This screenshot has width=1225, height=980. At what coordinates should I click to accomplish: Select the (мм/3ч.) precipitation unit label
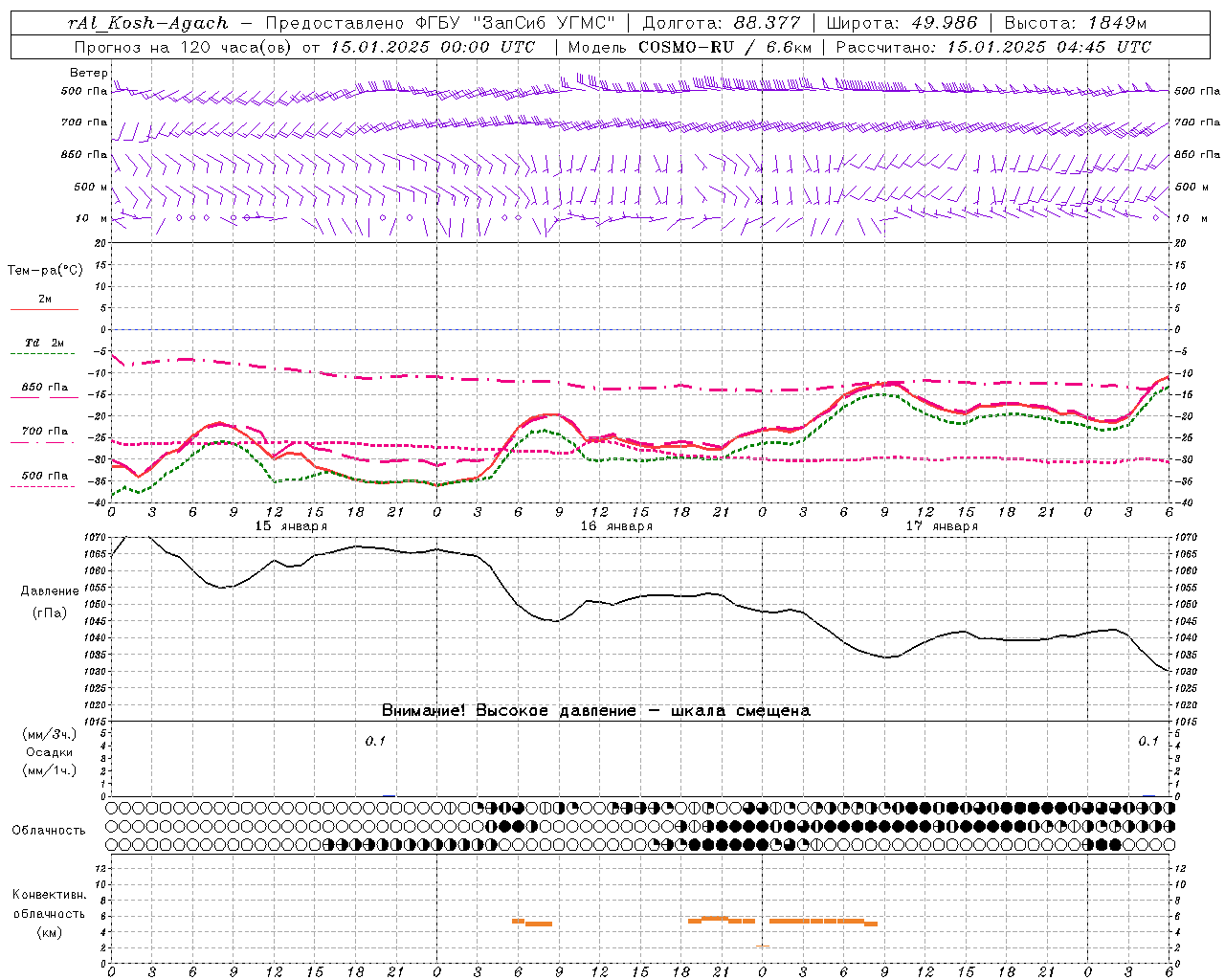point(50,734)
